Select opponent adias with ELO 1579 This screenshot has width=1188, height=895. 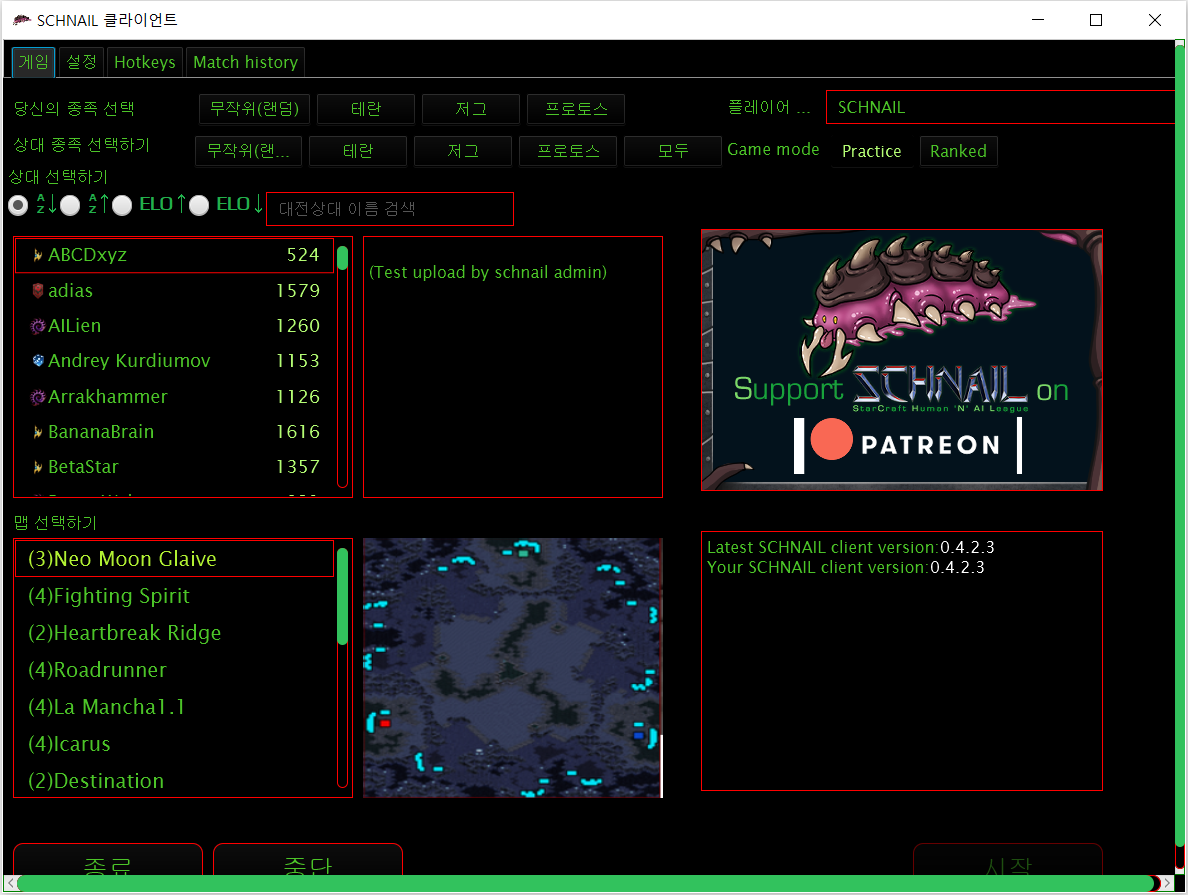point(174,290)
